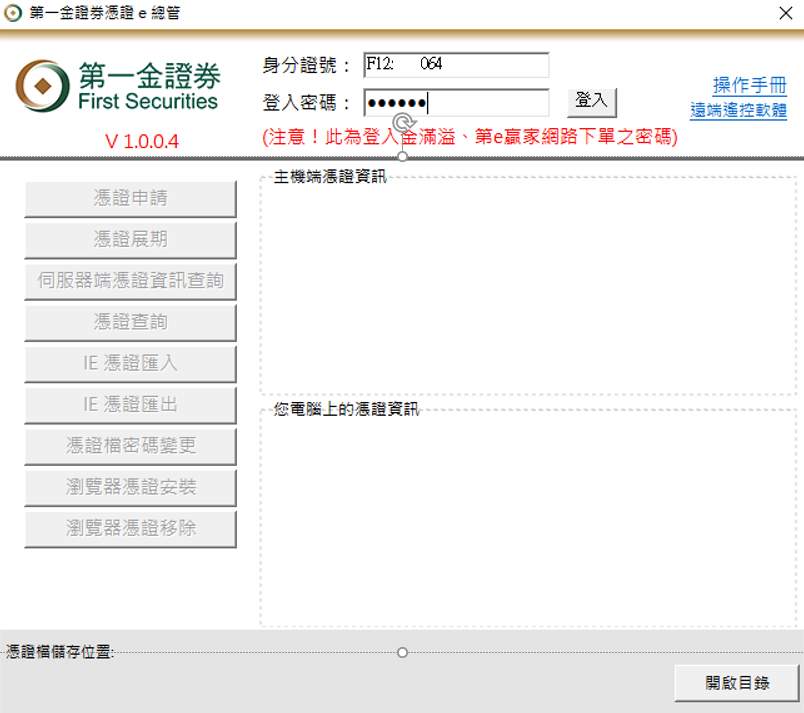Click the First Securities logo
The height and width of the screenshot is (713, 804).
(x=118, y=87)
